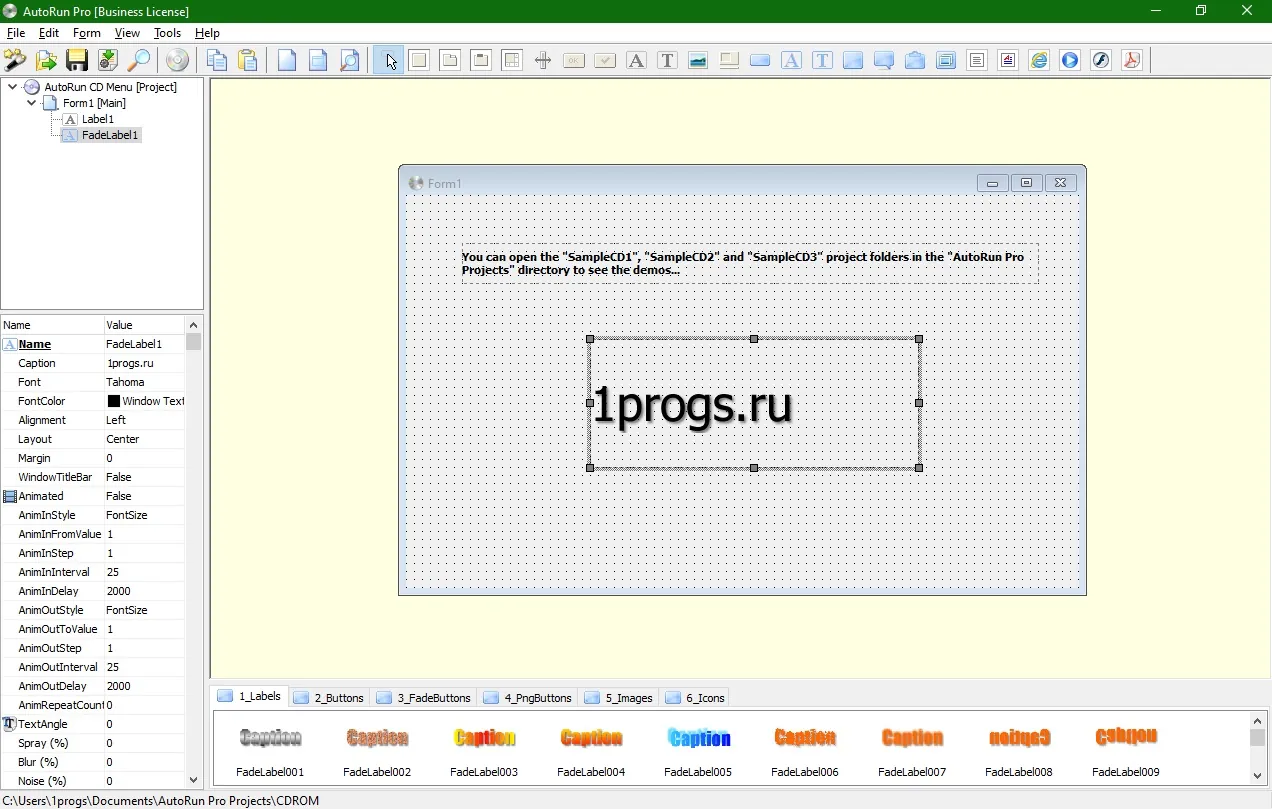This screenshot has height=809, width=1272.
Task: Open the Edit menu
Action: click(x=49, y=33)
